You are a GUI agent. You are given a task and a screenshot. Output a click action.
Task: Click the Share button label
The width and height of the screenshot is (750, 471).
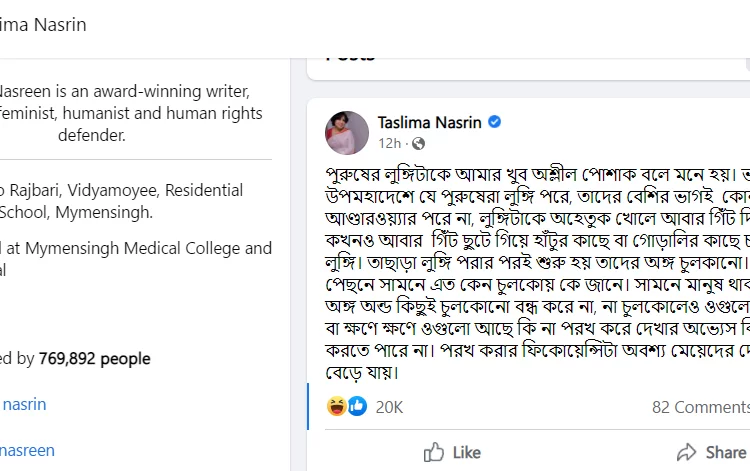point(726,452)
